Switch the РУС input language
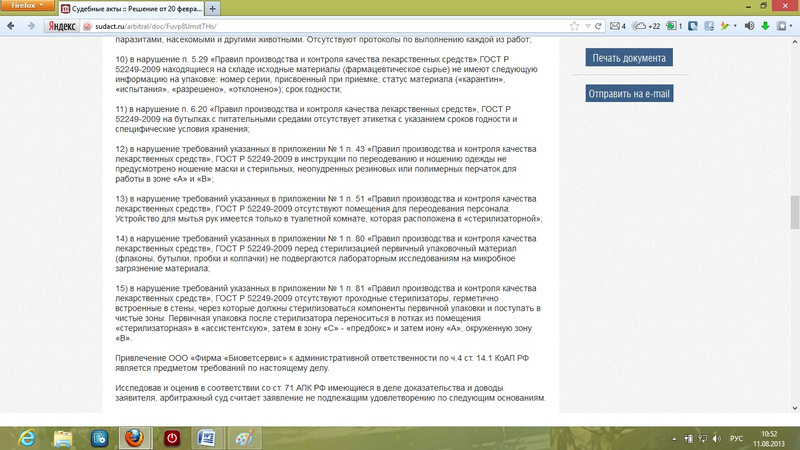The width and height of the screenshot is (800, 450). pos(736,439)
